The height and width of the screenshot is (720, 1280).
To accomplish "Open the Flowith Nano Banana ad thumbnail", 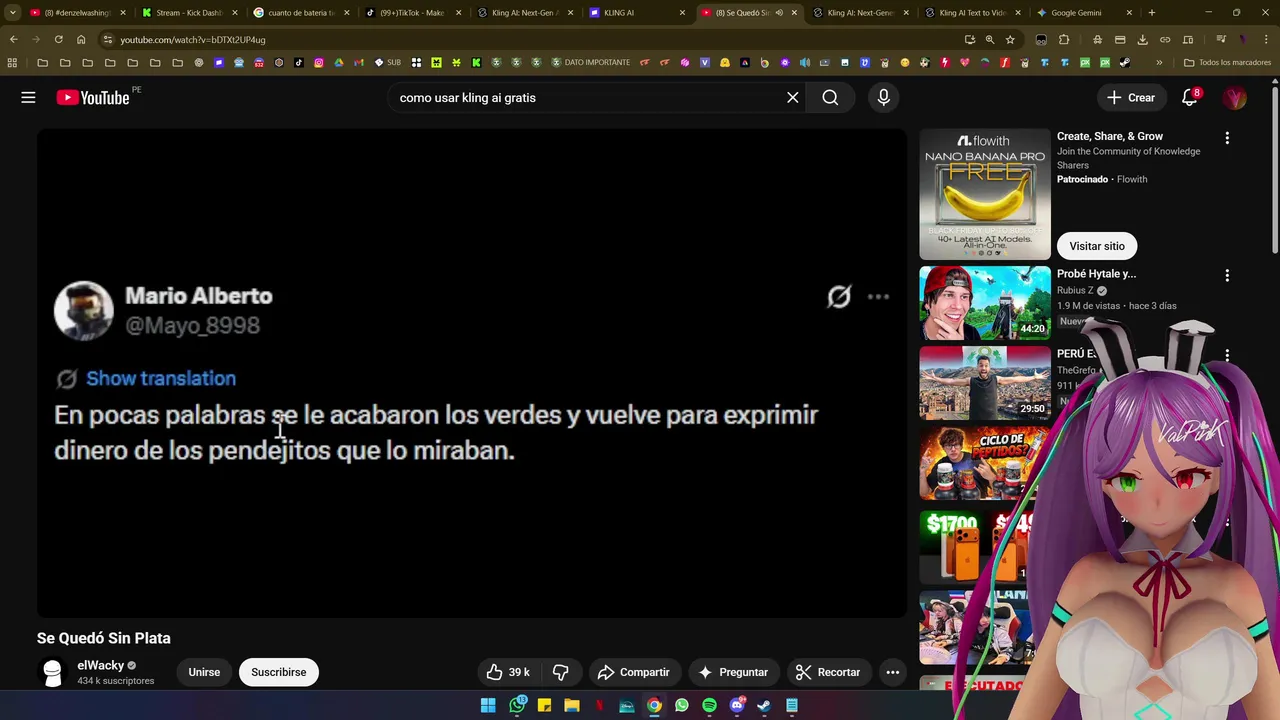I will [985, 194].
